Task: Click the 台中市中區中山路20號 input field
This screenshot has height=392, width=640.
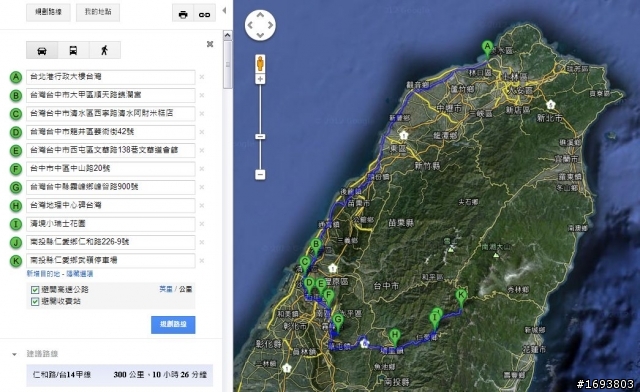Action: 111,169
